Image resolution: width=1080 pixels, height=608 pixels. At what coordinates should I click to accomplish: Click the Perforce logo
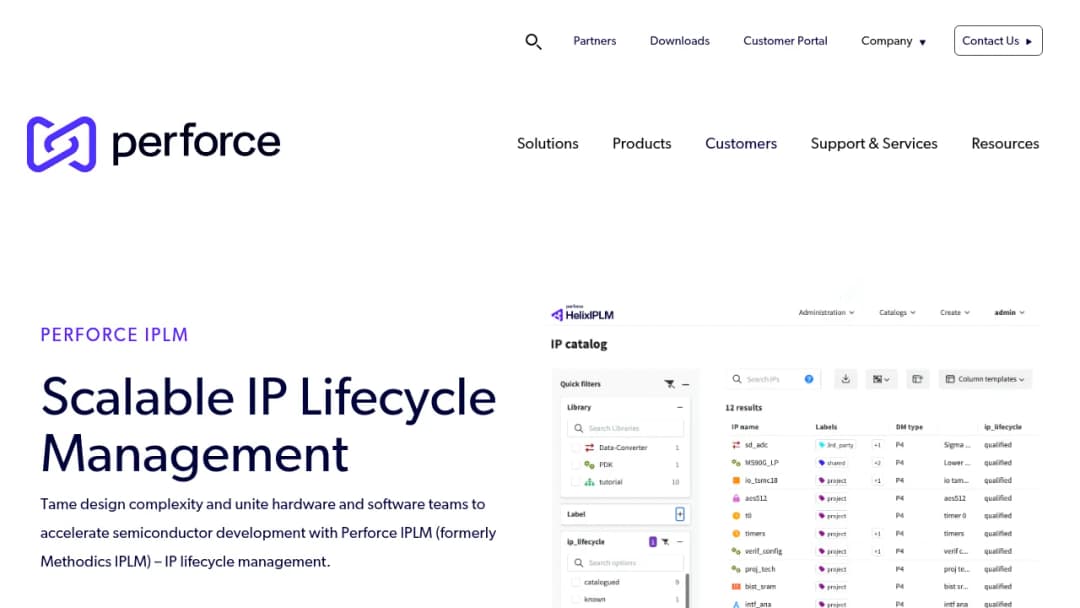coord(154,143)
